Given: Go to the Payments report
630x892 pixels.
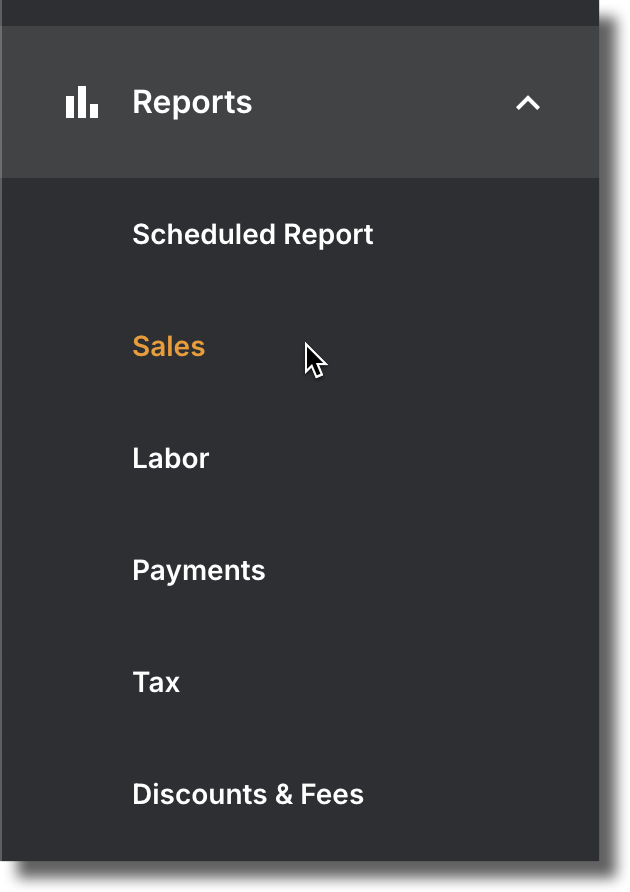Looking at the screenshot, I should tap(199, 571).
